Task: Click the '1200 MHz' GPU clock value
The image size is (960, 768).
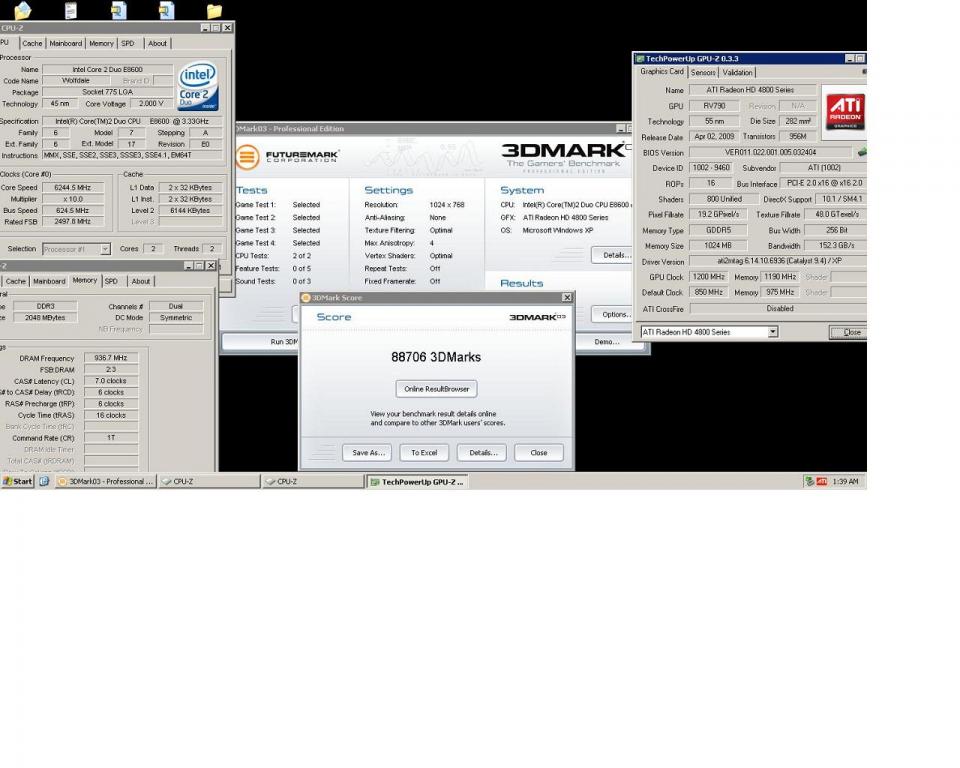Action: coord(708,277)
